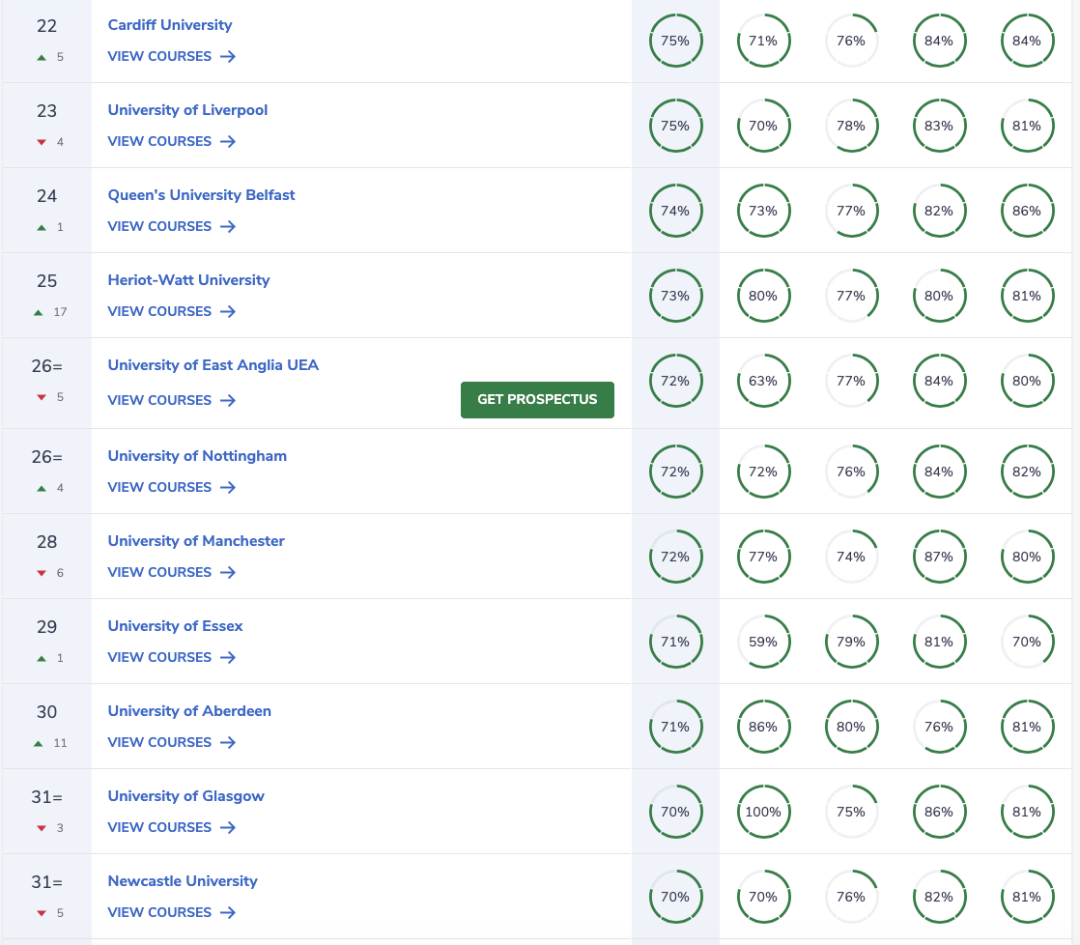Click rank 26= in Nottingham row

click(47, 457)
